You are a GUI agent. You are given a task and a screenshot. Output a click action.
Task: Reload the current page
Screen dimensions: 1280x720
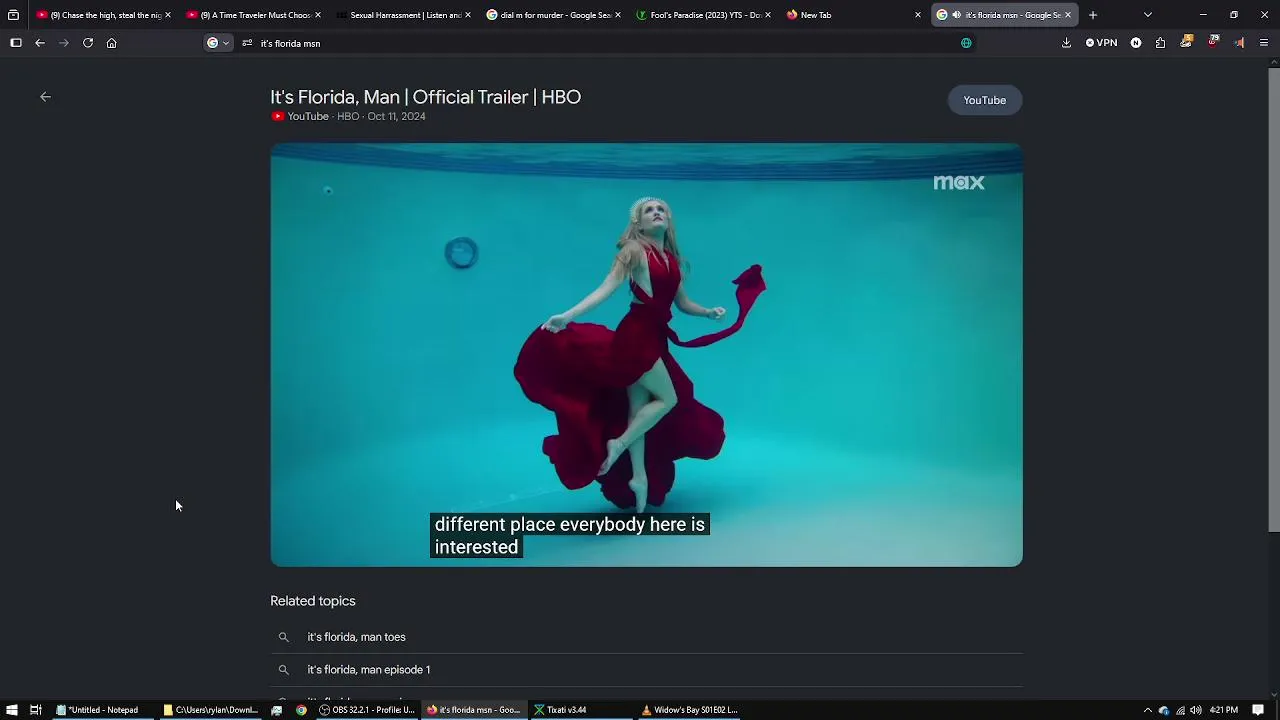[88, 43]
